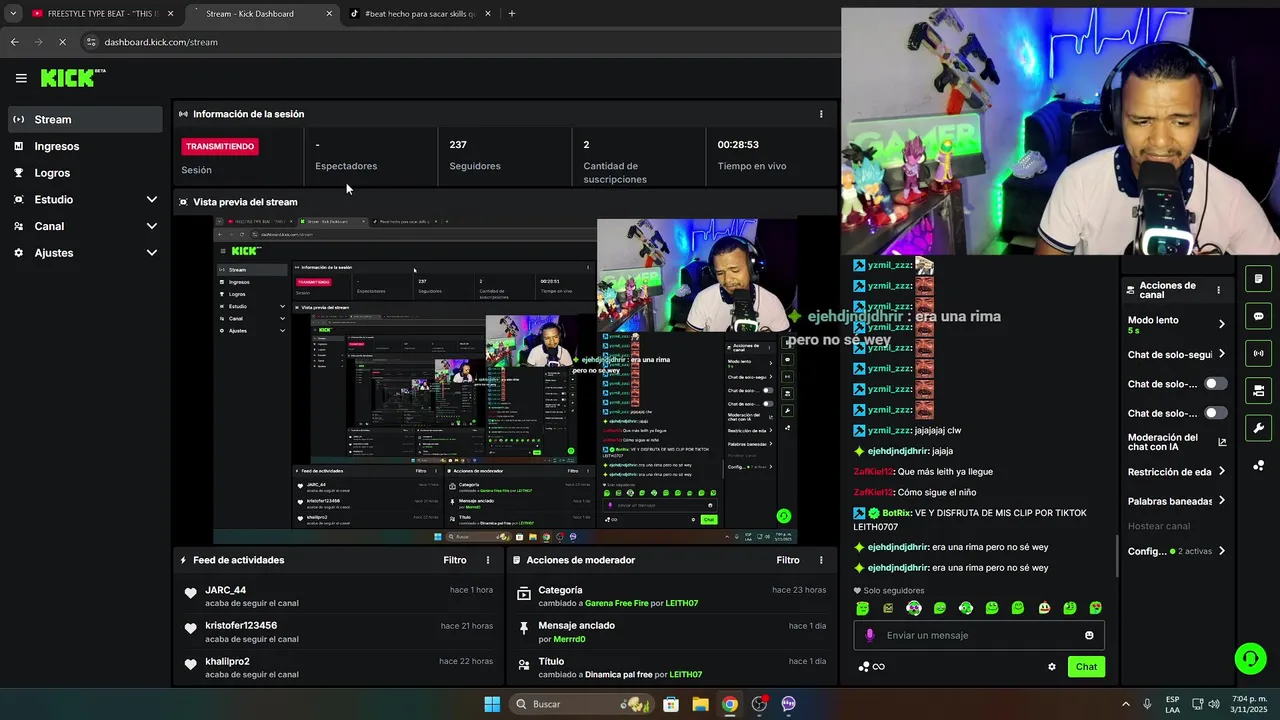Go back in browser history
The image size is (1280, 720).
14,42
